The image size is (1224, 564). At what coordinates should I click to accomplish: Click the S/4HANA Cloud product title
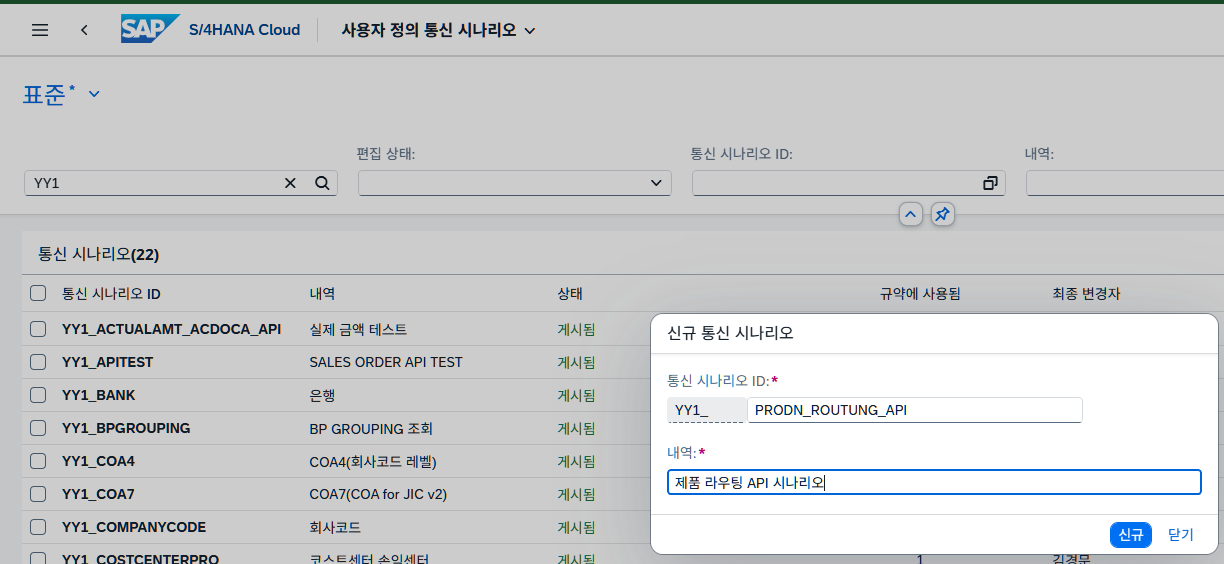tap(244, 30)
